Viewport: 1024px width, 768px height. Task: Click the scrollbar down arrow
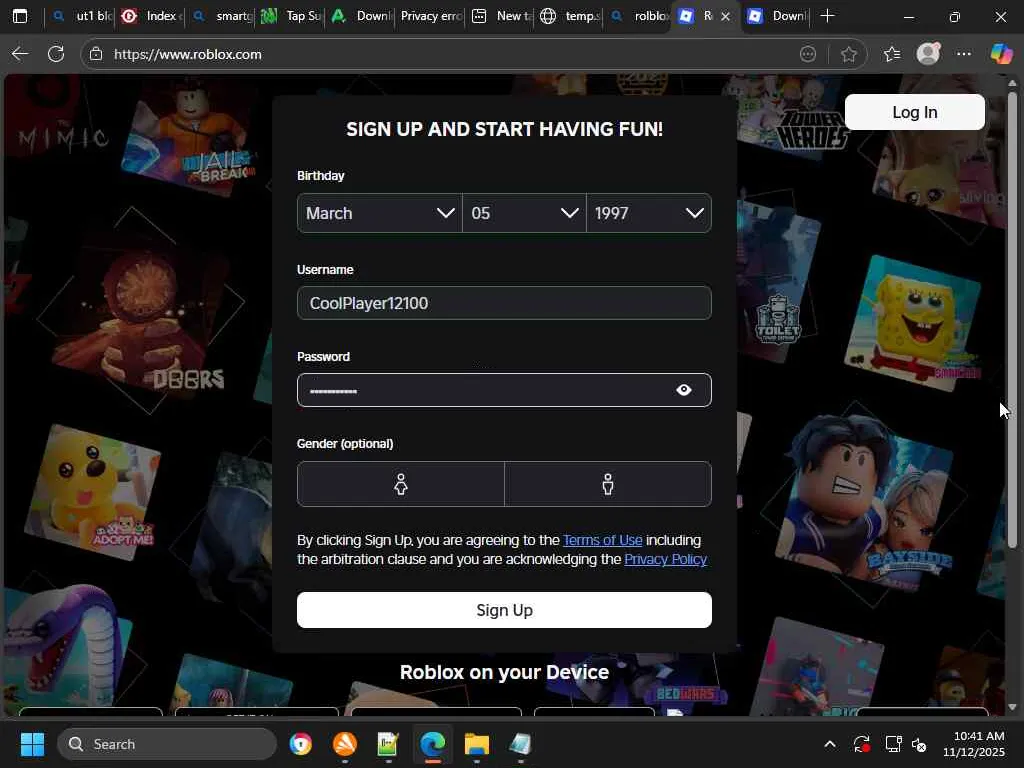pyautogui.click(x=1012, y=707)
